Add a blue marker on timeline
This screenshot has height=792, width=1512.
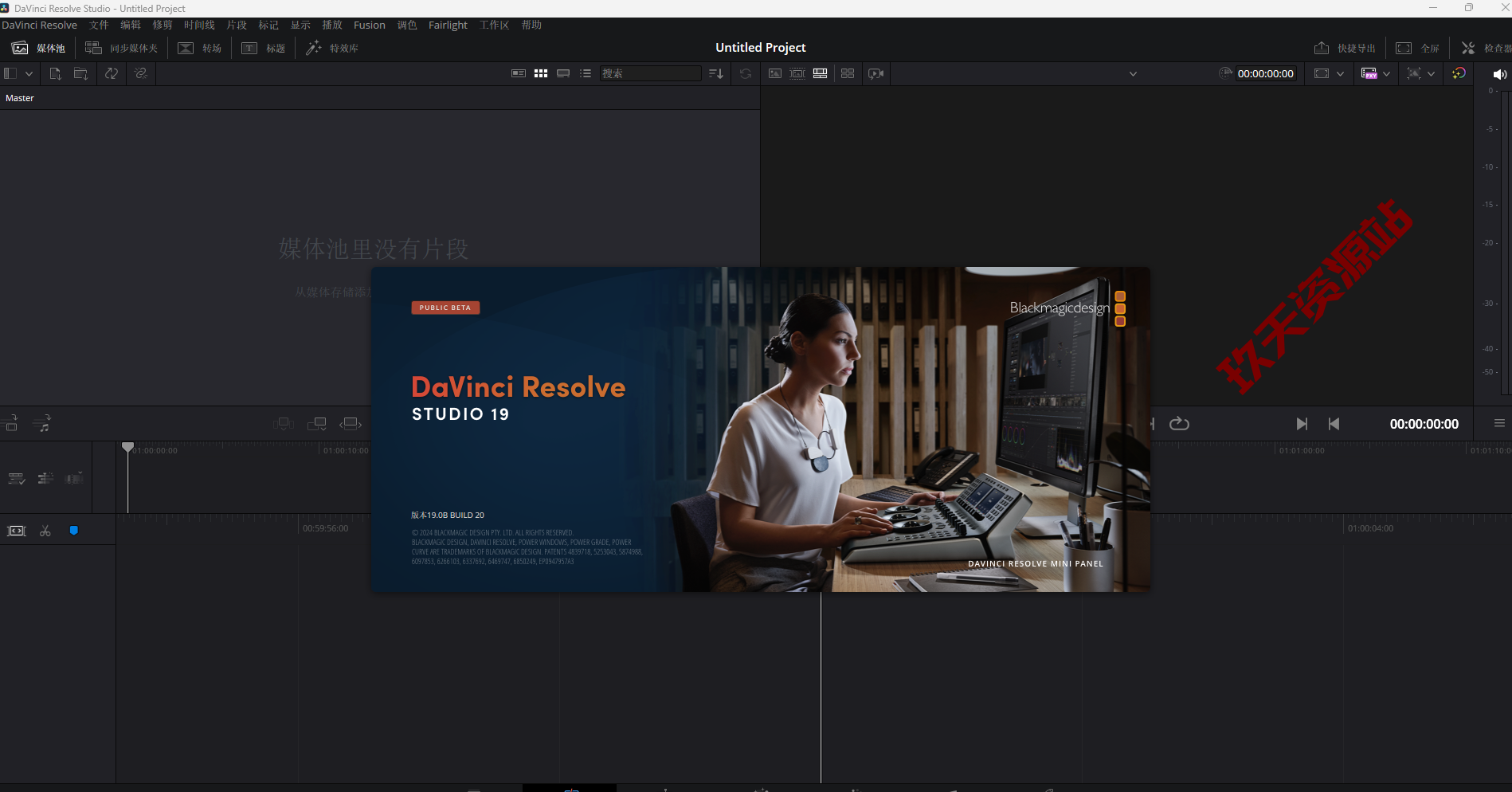[x=74, y=531]
